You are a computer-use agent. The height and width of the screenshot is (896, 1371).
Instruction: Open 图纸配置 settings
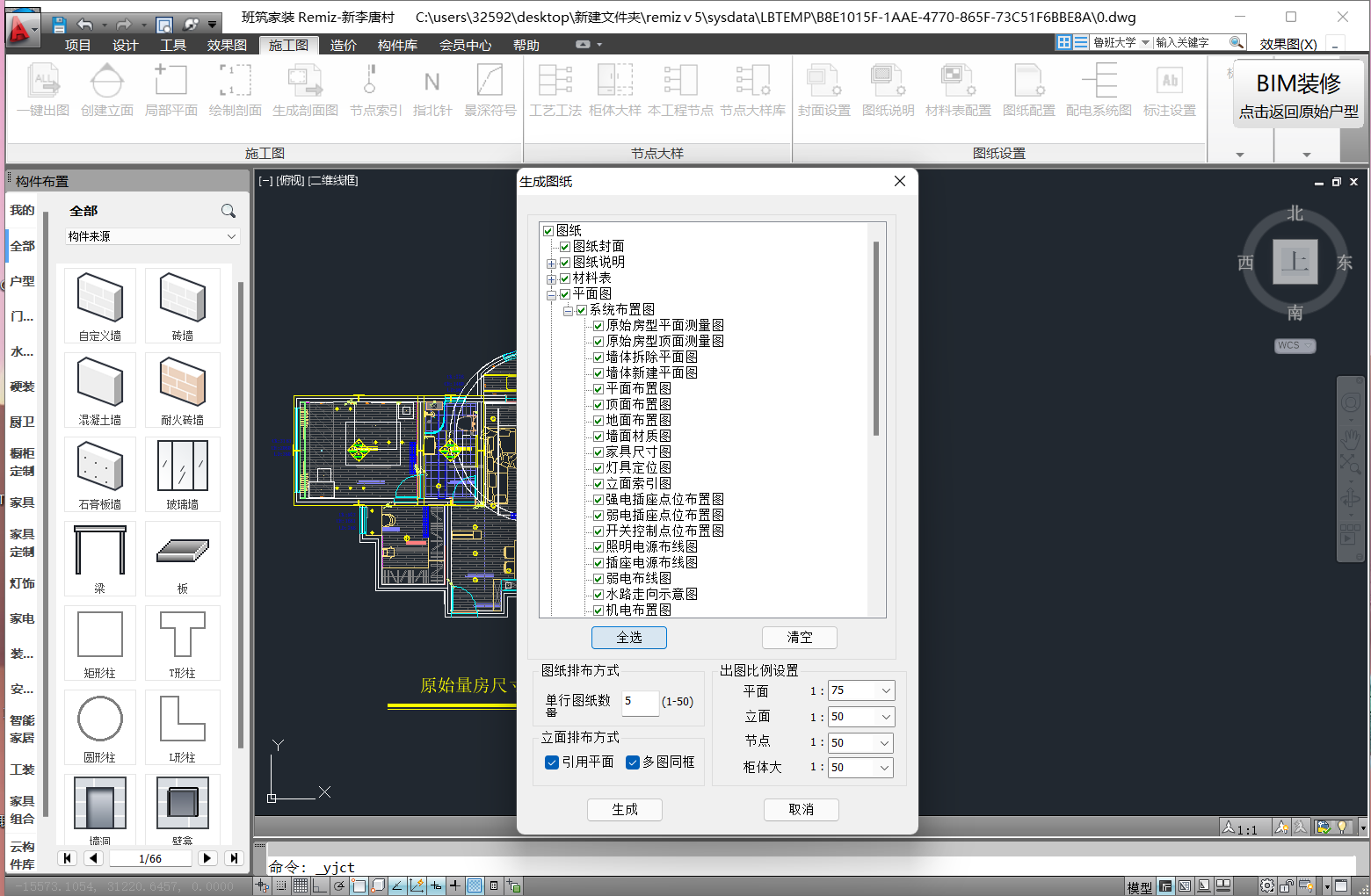[1029, 90]
